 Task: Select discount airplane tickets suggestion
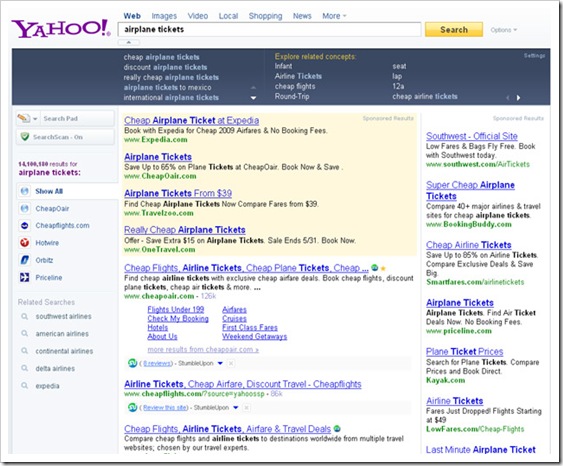165,67
